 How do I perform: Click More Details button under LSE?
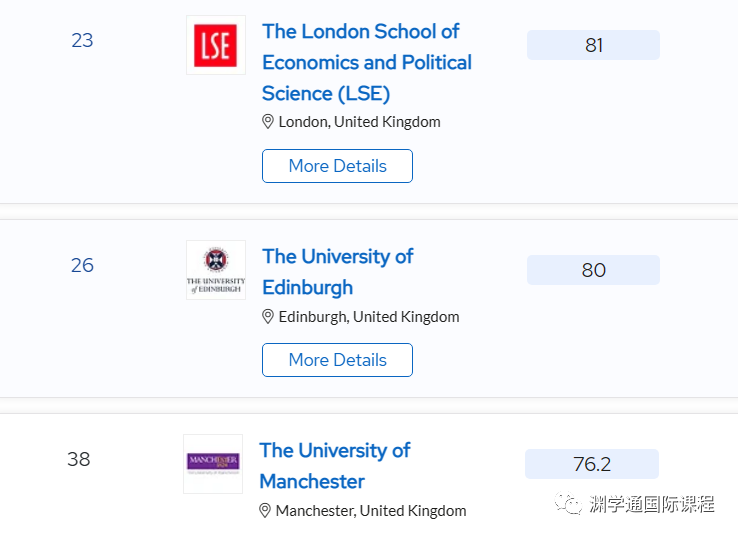(337, 166)
